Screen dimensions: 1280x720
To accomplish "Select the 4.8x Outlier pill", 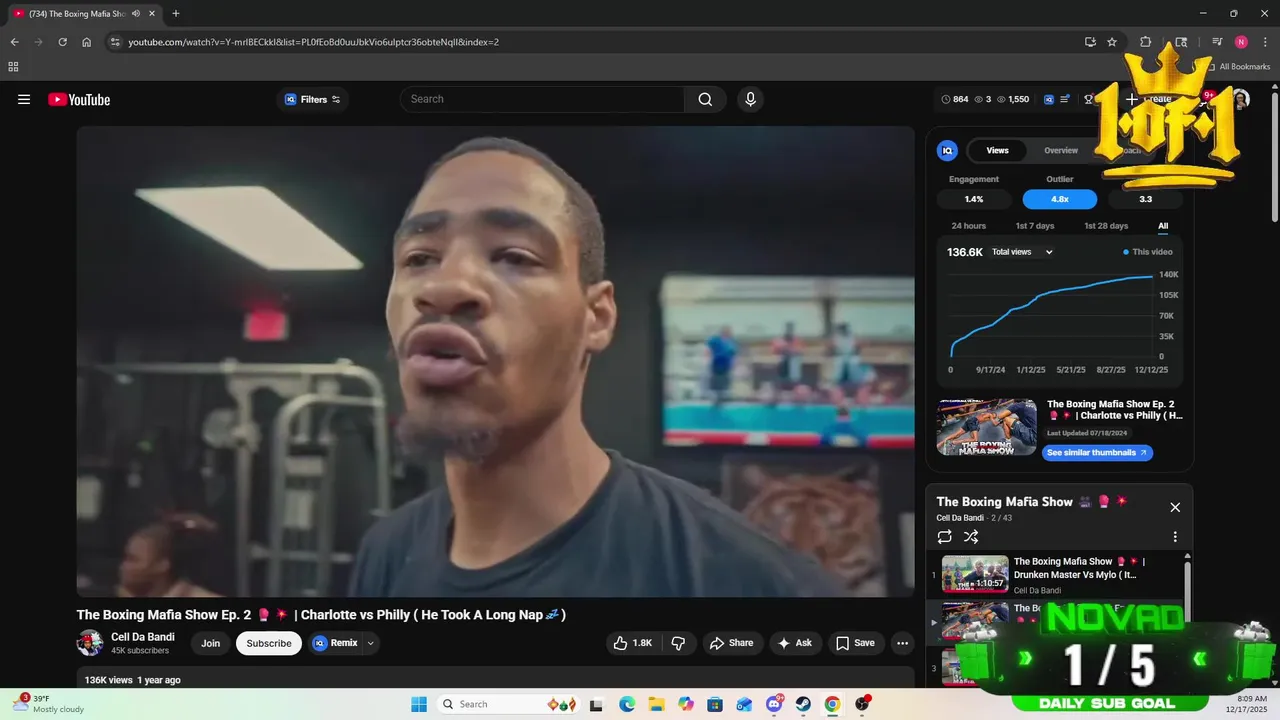I will (1060, 199).
